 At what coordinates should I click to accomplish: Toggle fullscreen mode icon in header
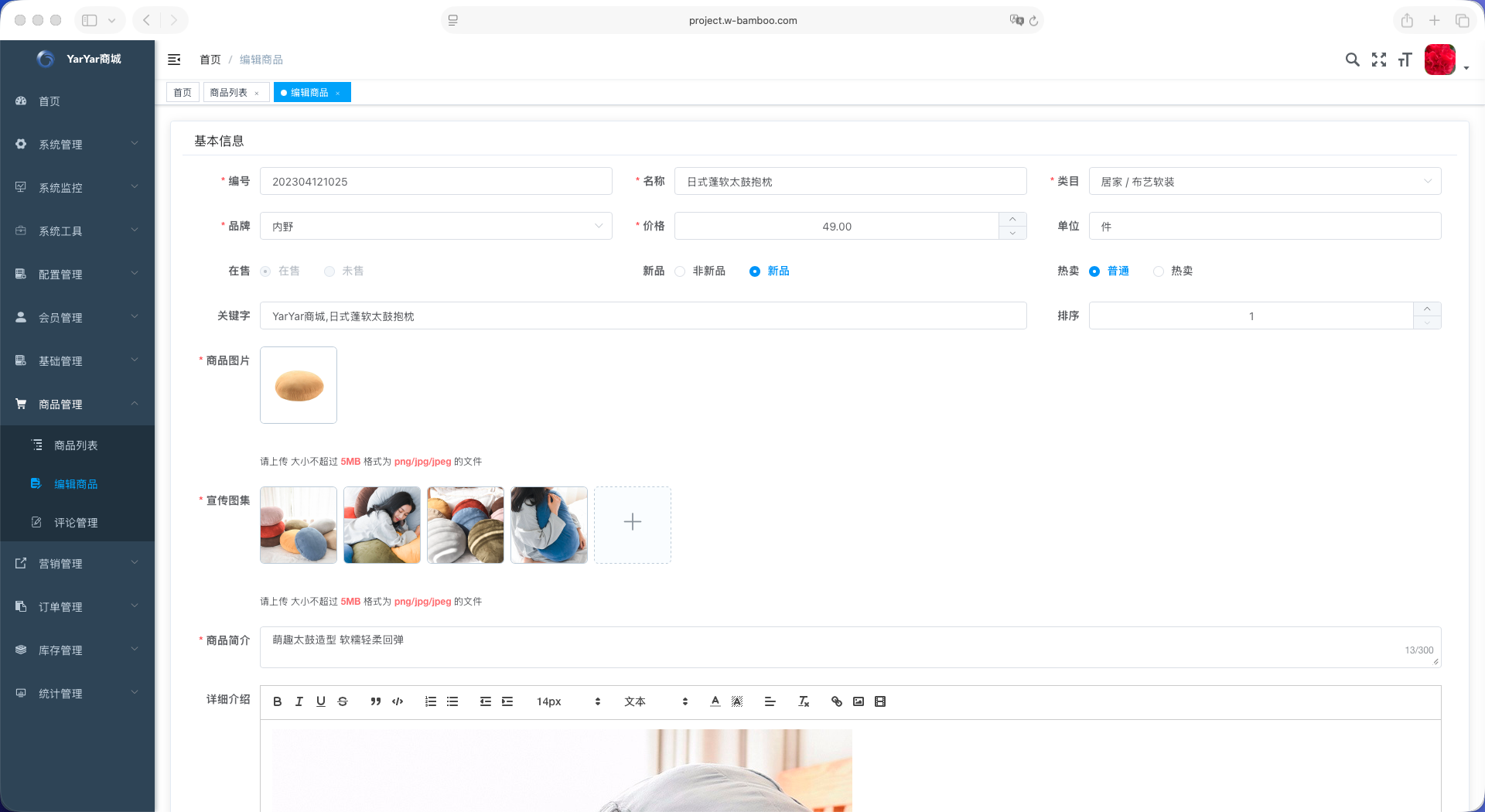pyautogui.click(x=1379, y=60)
